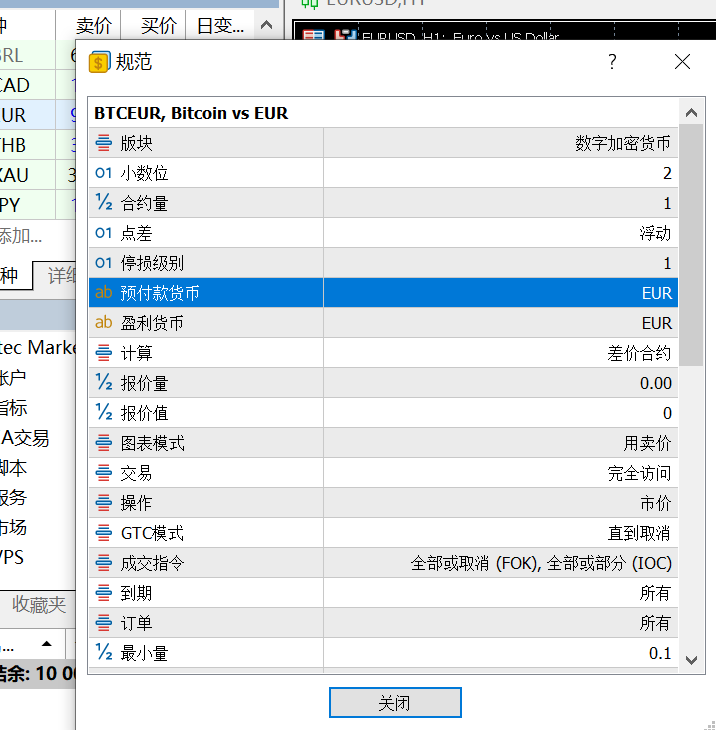Select the 用卖价 value
716x730 pixels.
click(647, 443)
